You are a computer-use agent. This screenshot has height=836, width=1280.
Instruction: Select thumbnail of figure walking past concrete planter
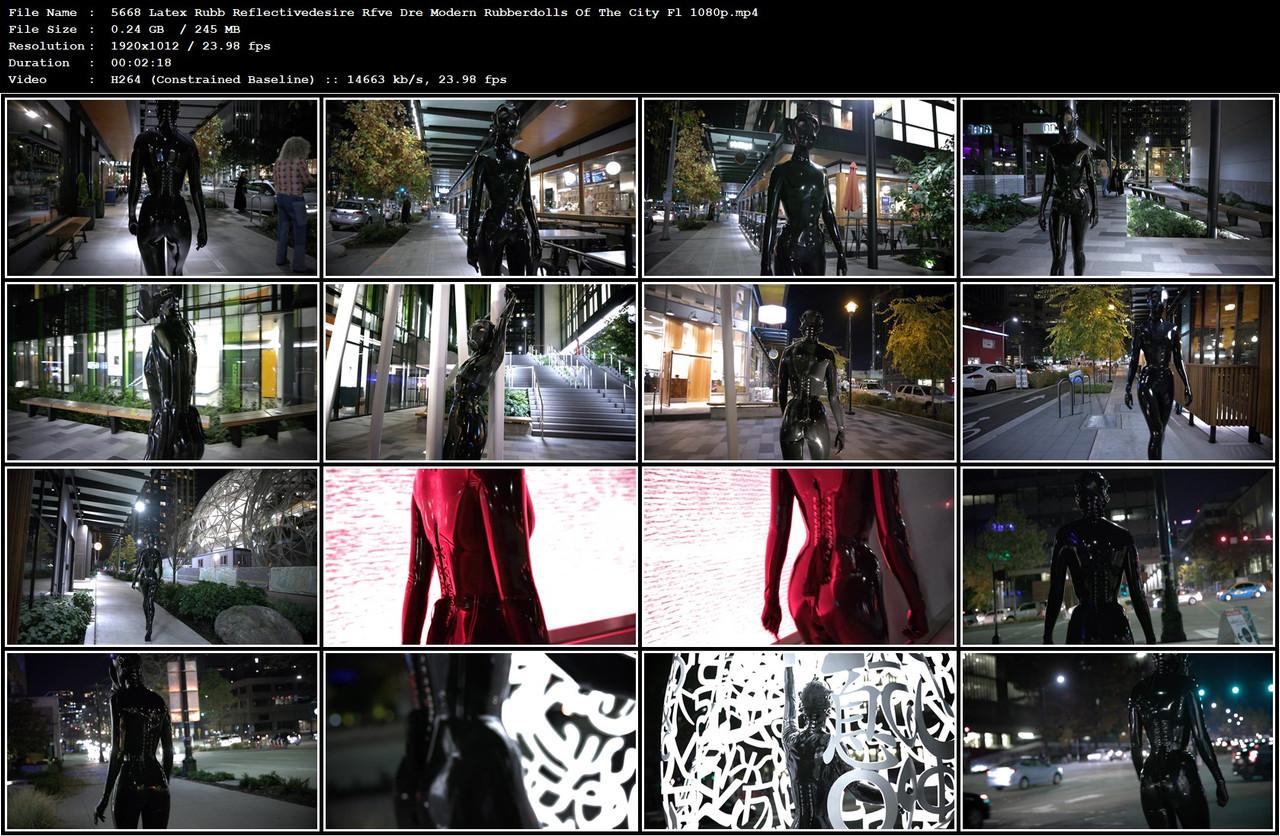(x=1118, y=187)
